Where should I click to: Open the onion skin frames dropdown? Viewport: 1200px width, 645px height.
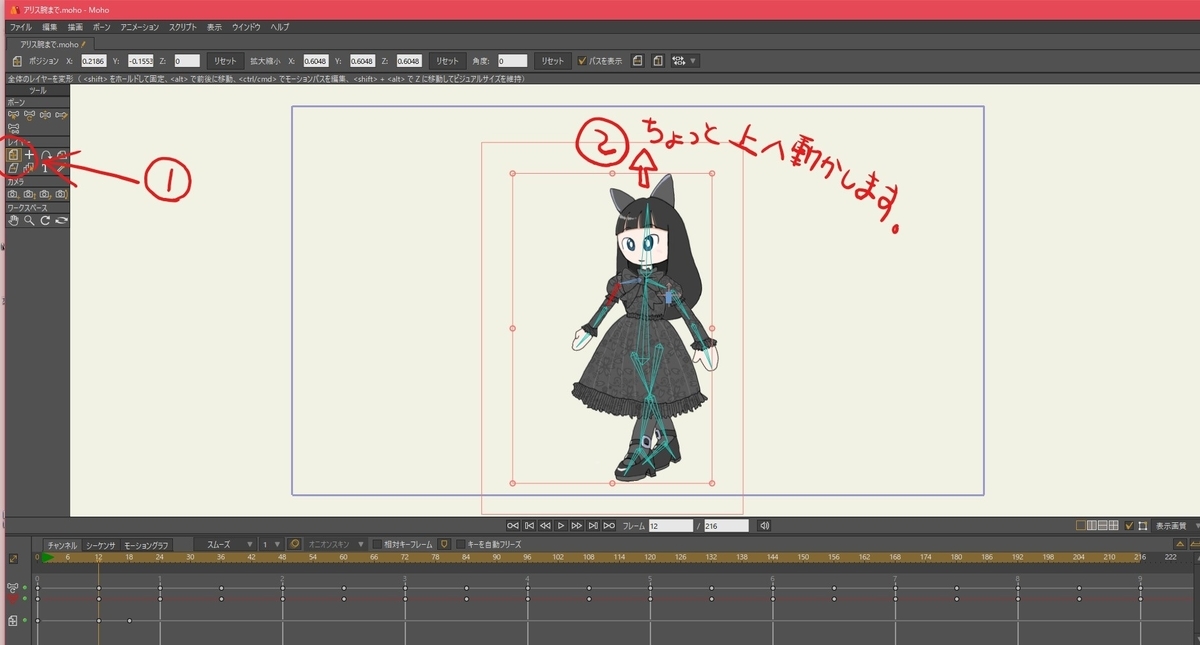(x=360, y=544)
